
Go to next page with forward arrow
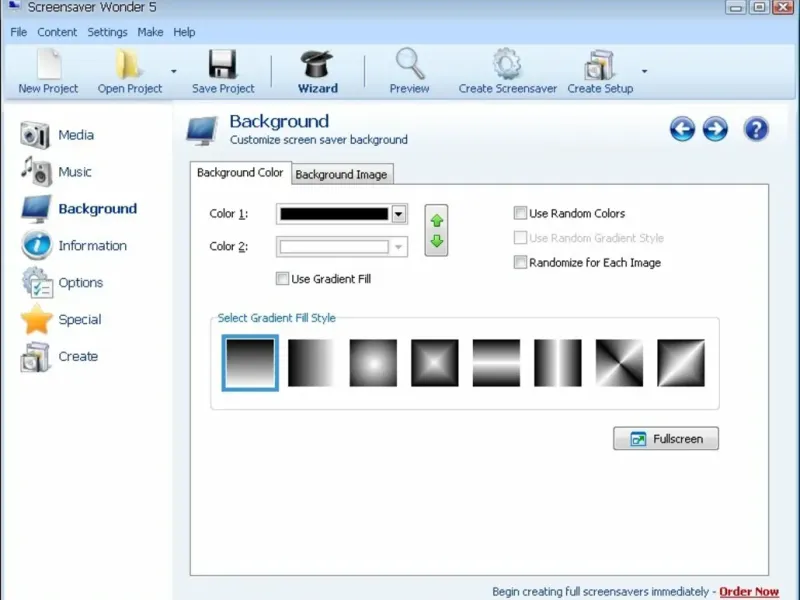click(715, 129)
